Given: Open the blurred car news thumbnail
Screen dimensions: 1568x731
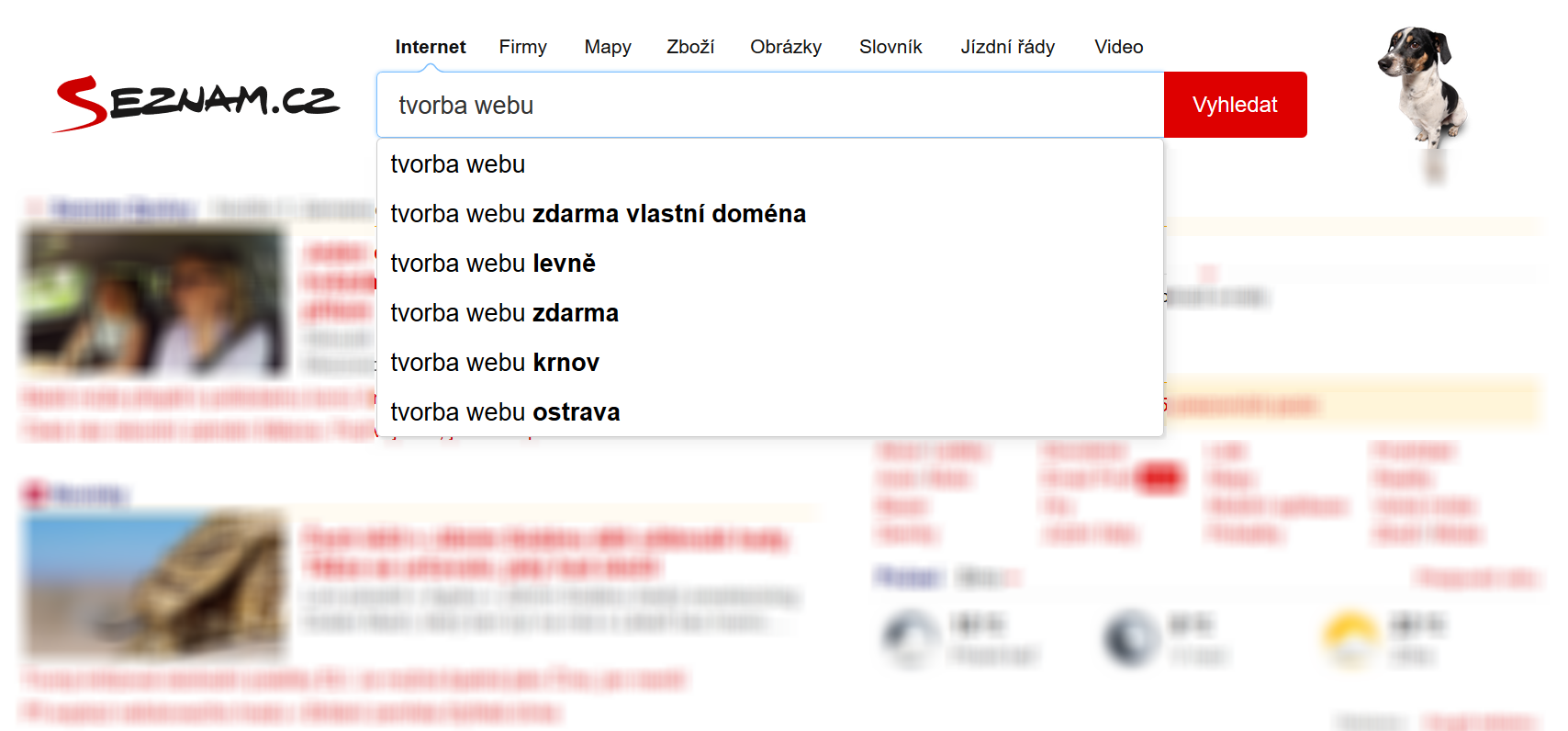Looking at the screenshot, I should pos(153,302).
